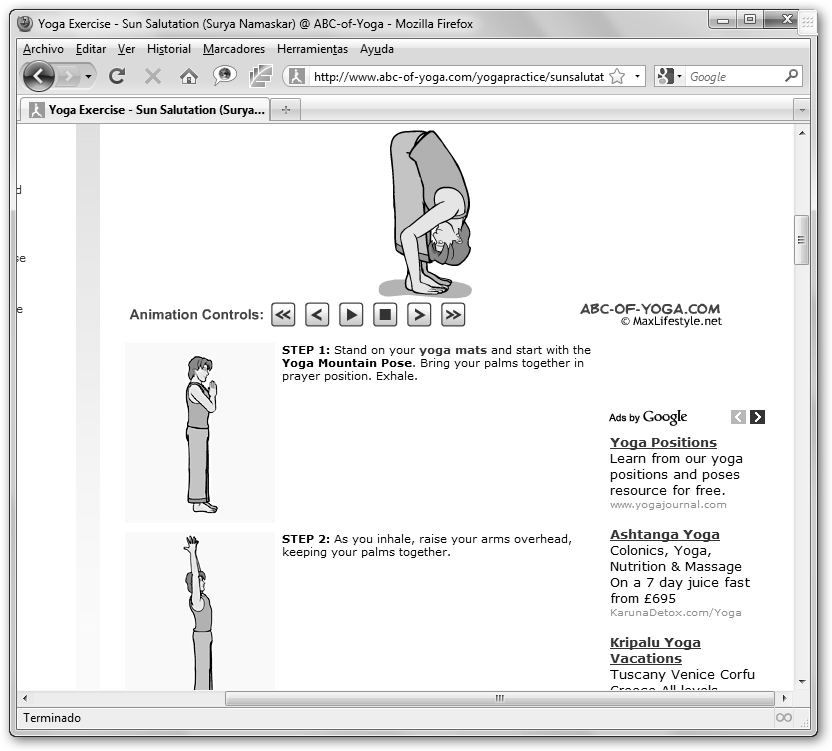The image size is (832, 751).
Task: Skip animation to the last step
Action: 453,315
